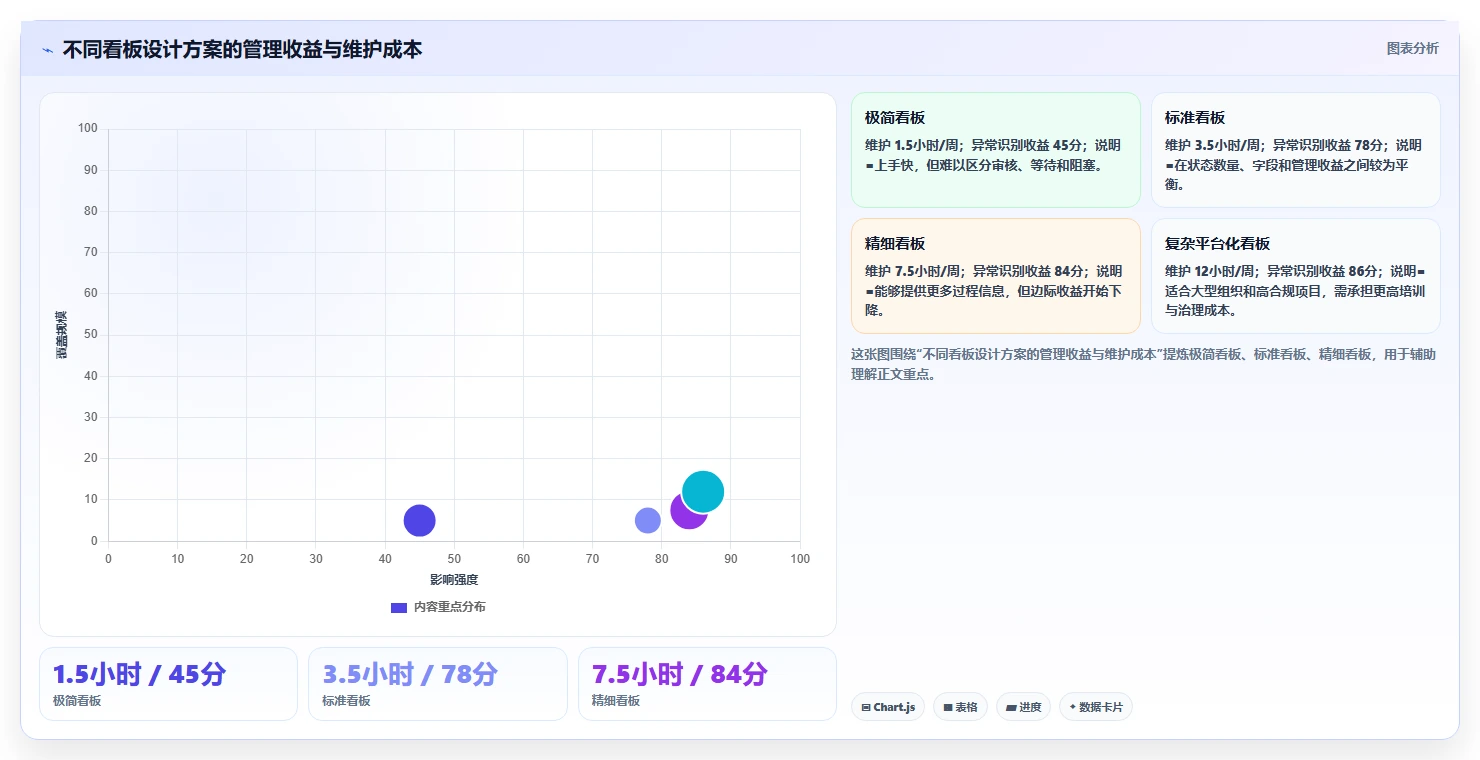
Task: Click the 影响强度 x-axis title
Action: [454, 580]
